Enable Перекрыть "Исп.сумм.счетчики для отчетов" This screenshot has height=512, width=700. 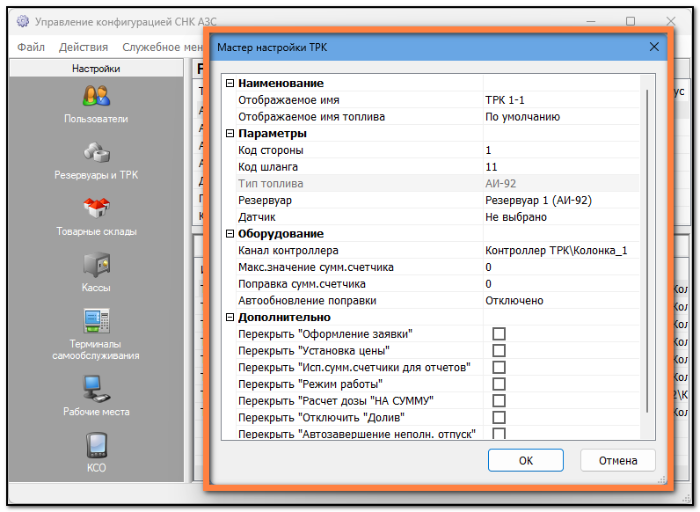[x=499, y=367]
